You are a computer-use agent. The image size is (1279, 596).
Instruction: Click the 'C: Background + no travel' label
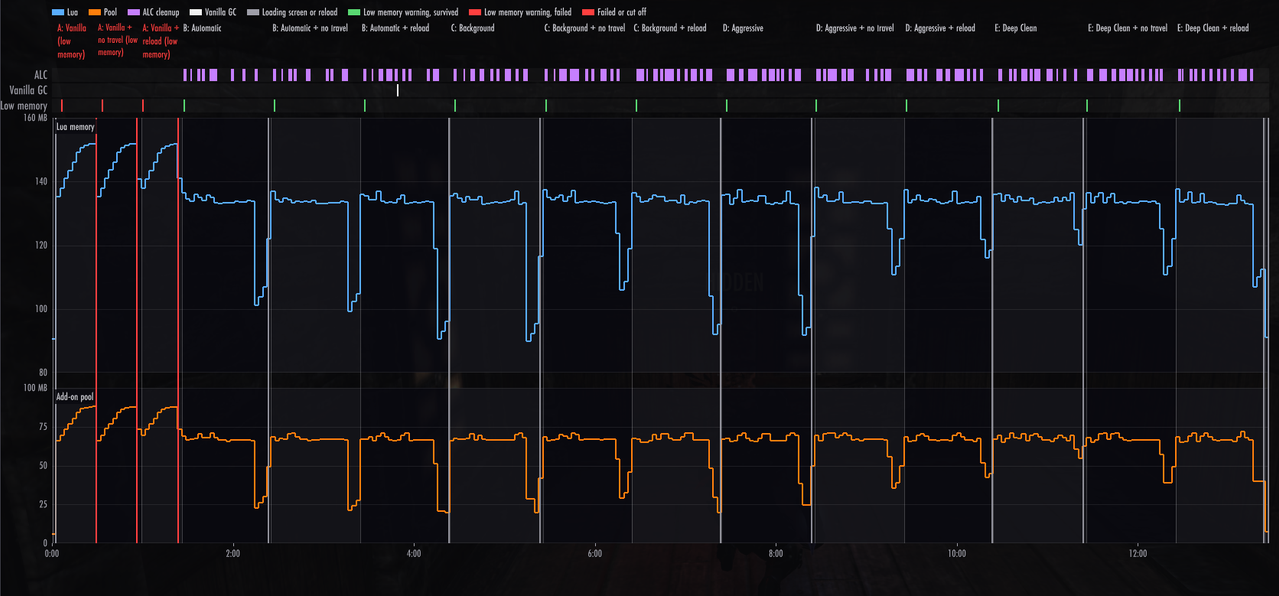click(585, 28)
